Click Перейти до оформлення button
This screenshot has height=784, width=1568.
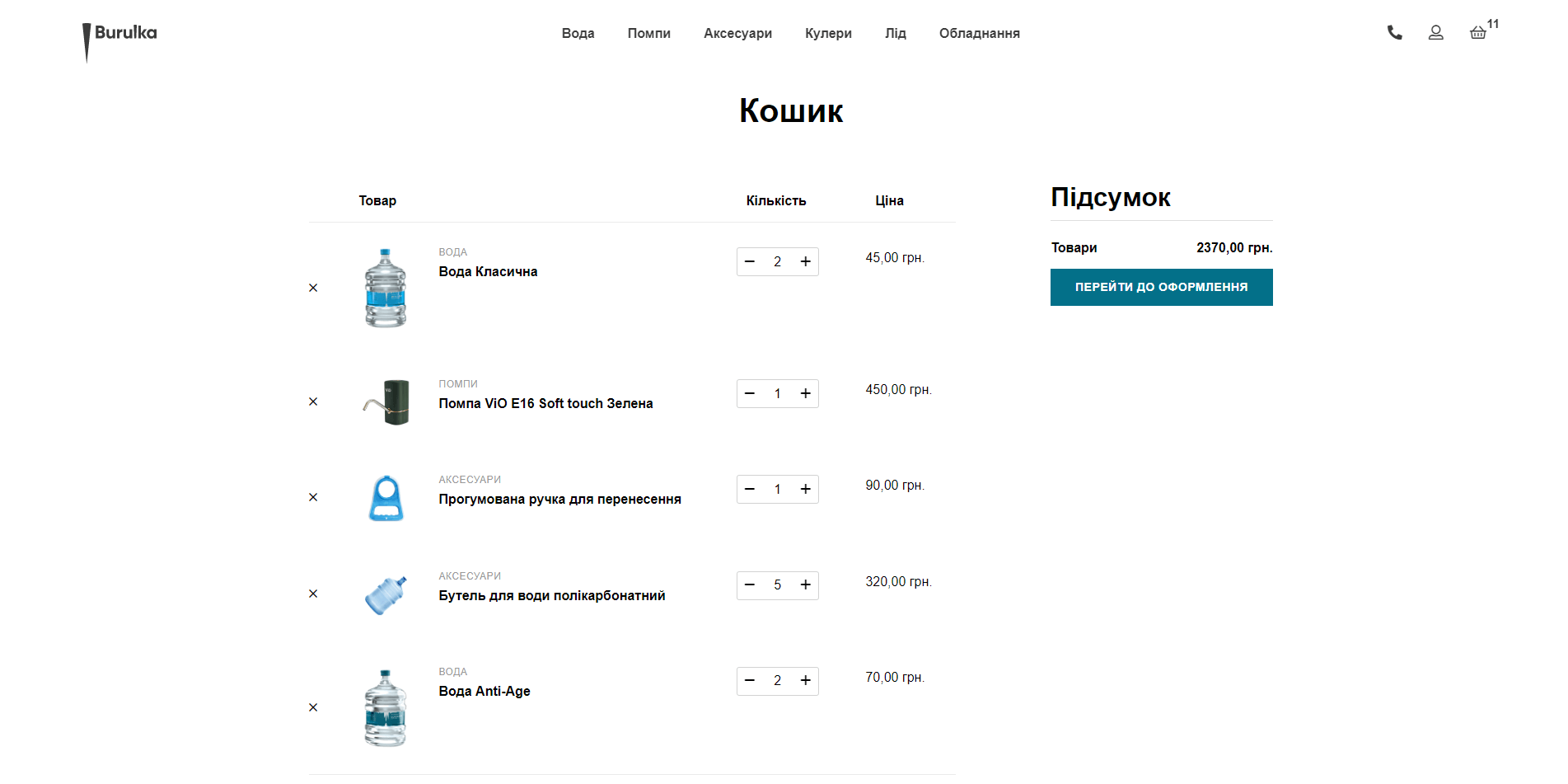(1161, 287)
